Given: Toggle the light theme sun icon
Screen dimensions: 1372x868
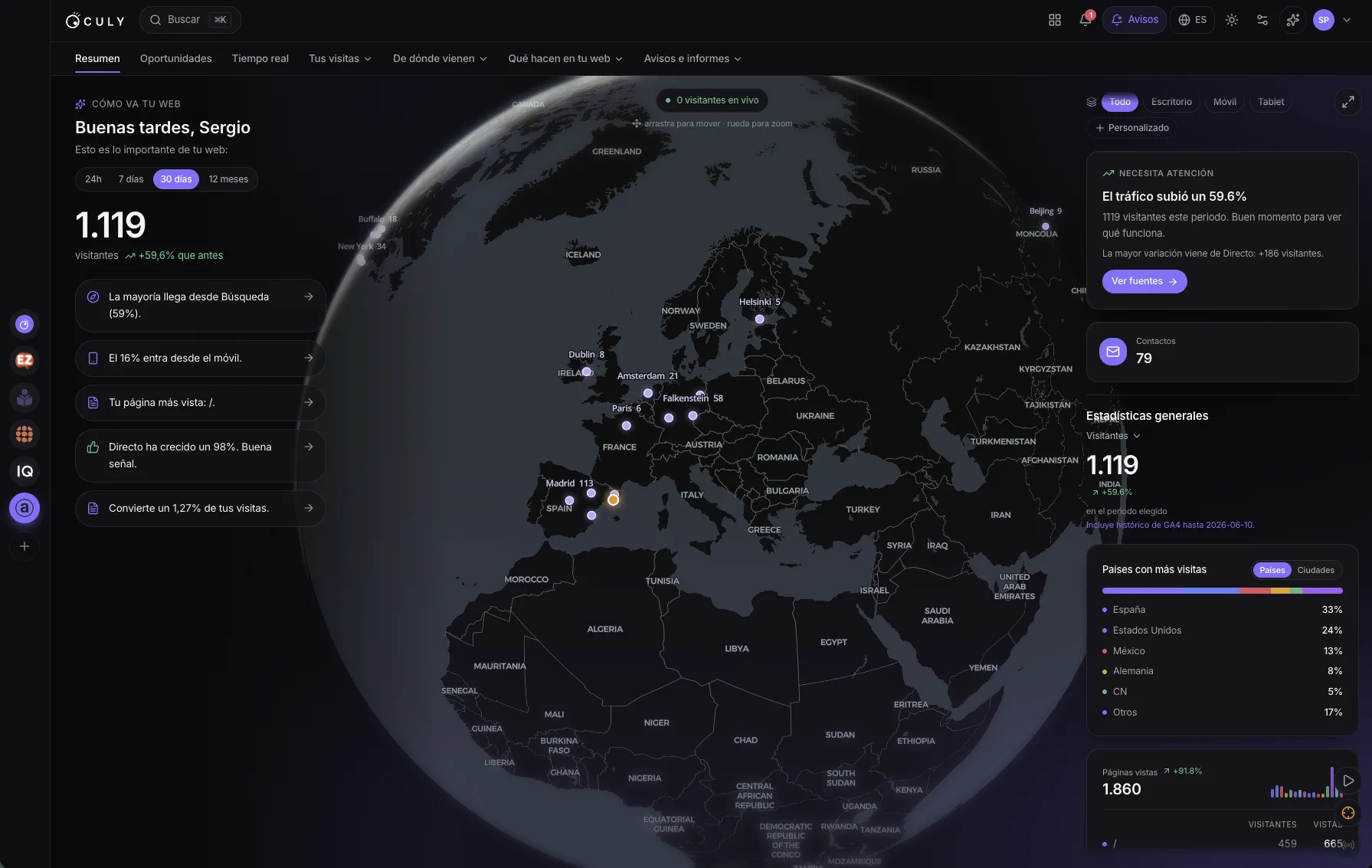Looking at the screenshot, I should tap(1232, 20).
